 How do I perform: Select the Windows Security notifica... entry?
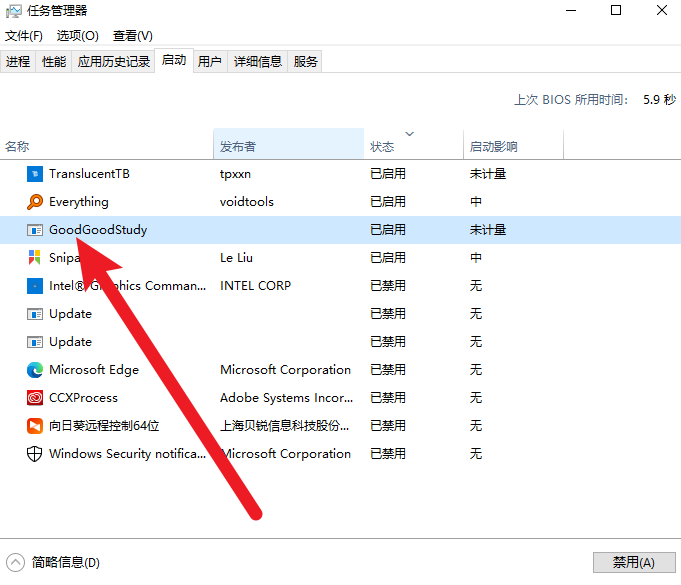128,454
